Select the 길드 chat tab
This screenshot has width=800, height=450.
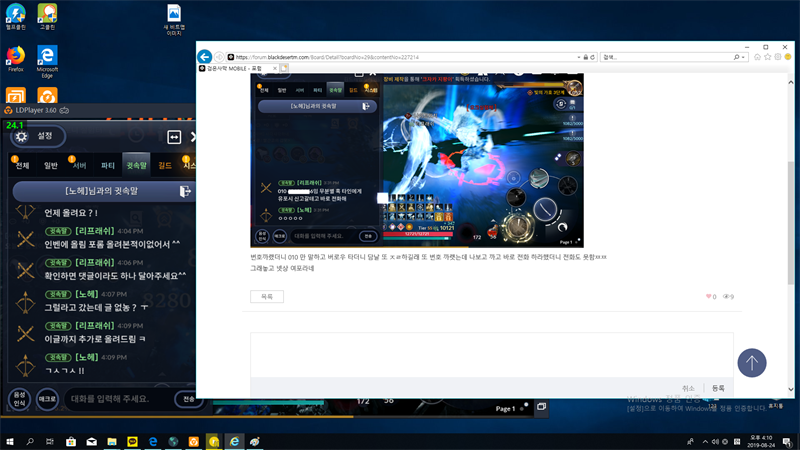tap(165, 165)
